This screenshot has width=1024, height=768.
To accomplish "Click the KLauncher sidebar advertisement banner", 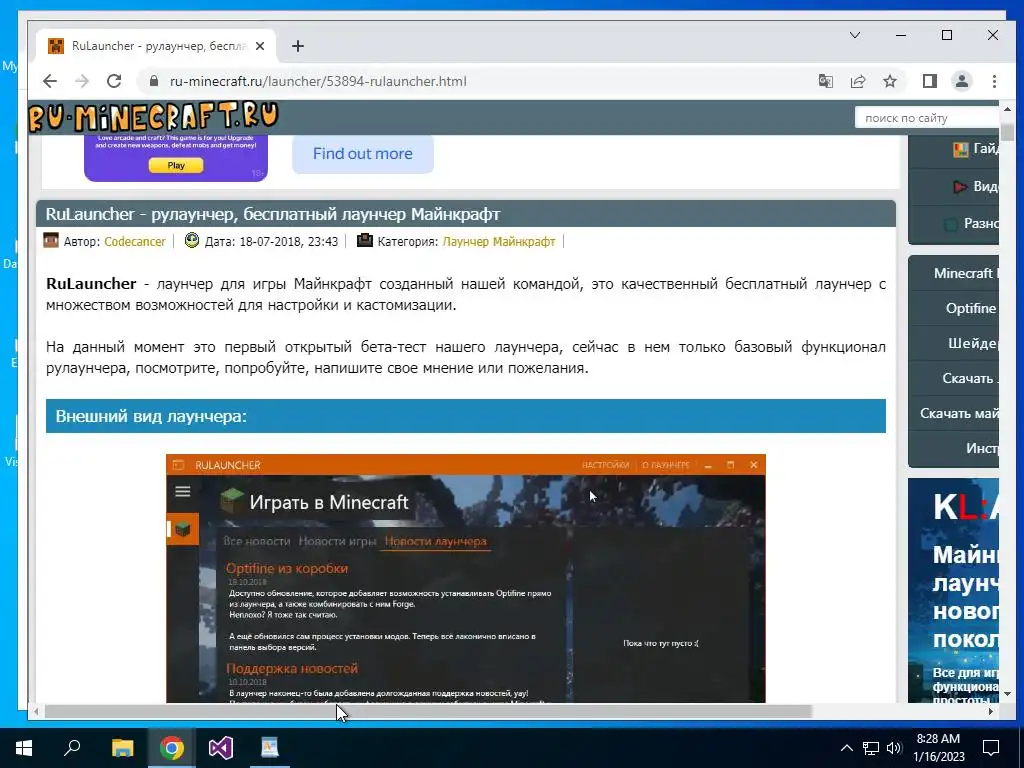I will coord(953,590).
